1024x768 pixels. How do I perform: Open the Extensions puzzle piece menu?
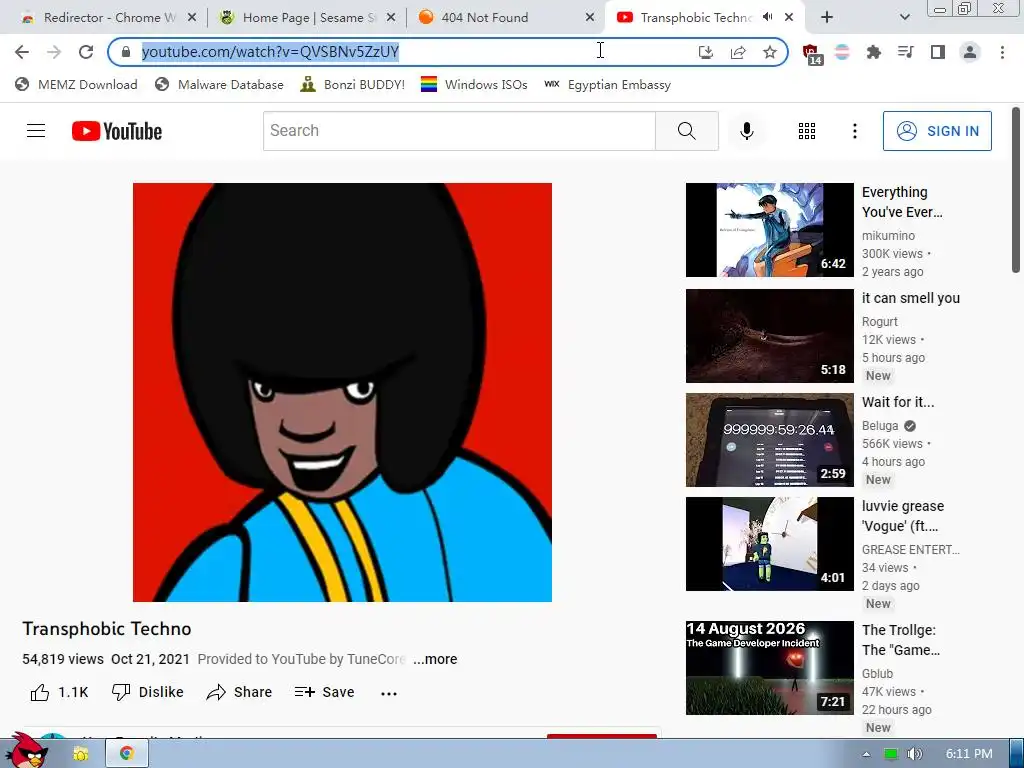[x=874, y=52]
